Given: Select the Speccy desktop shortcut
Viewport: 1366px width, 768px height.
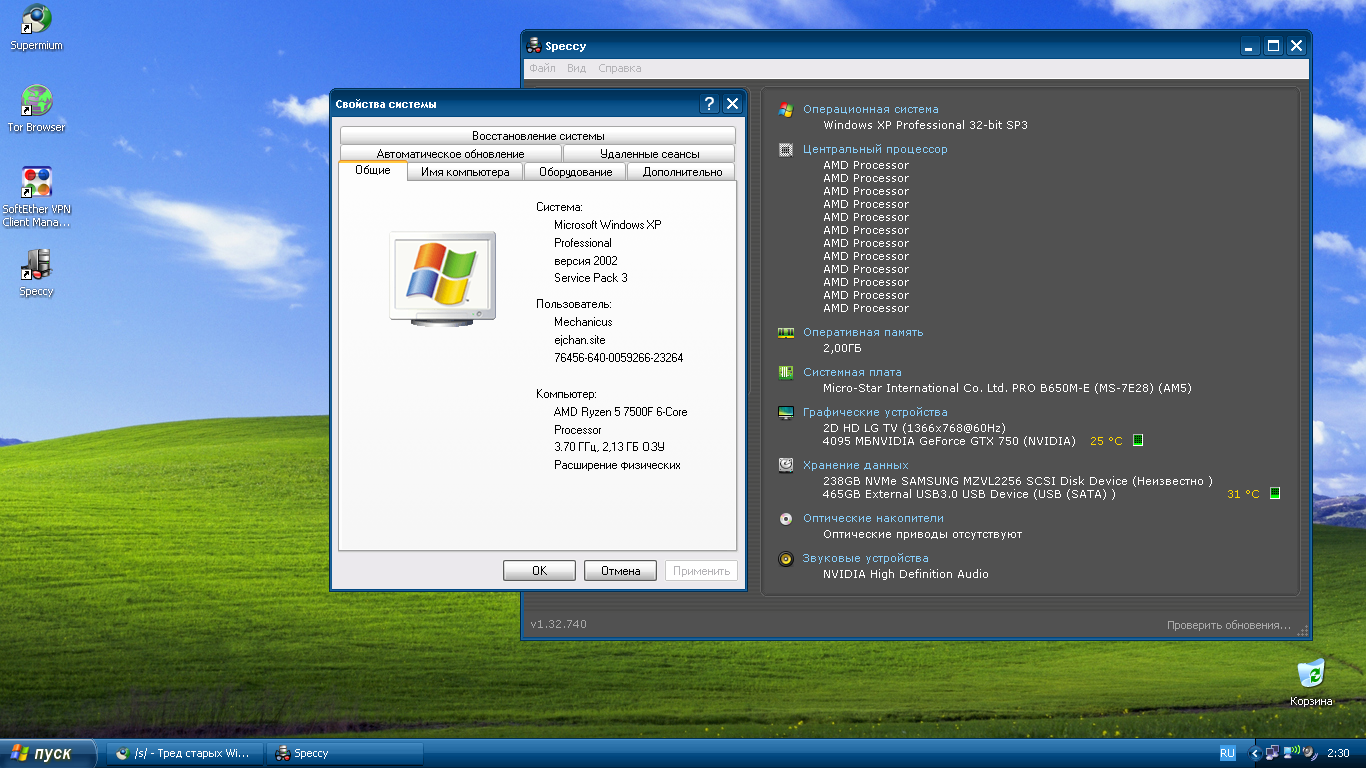Looking at the screenshot, I should tap(36, 266).
